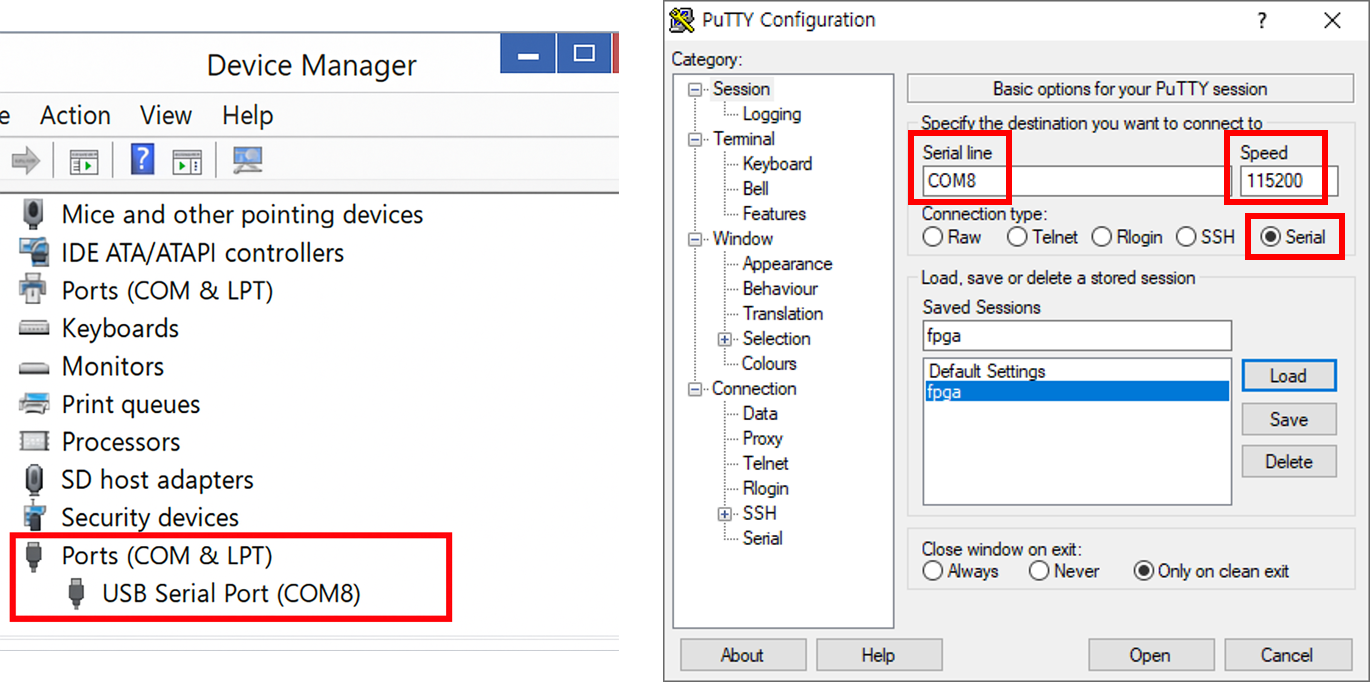
Task: Click the Delete session button
Action: [1289, 461]
